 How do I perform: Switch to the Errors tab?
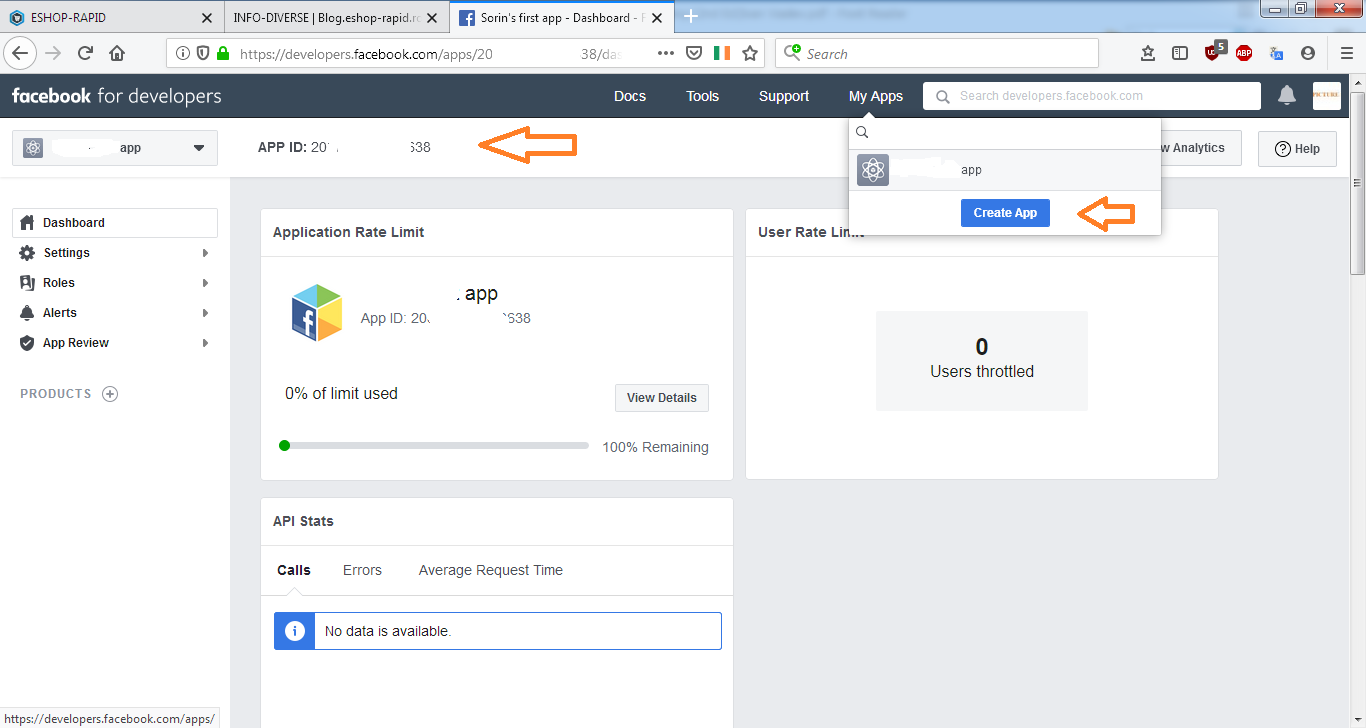tap(362, 570)
